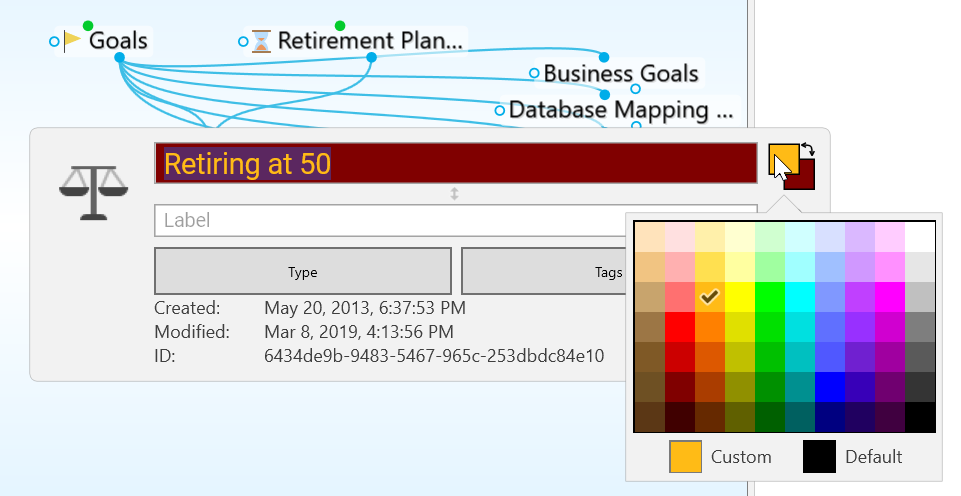Click the scales thought icon
Viewport: 961px width, 496px height.
click(94, 190)
